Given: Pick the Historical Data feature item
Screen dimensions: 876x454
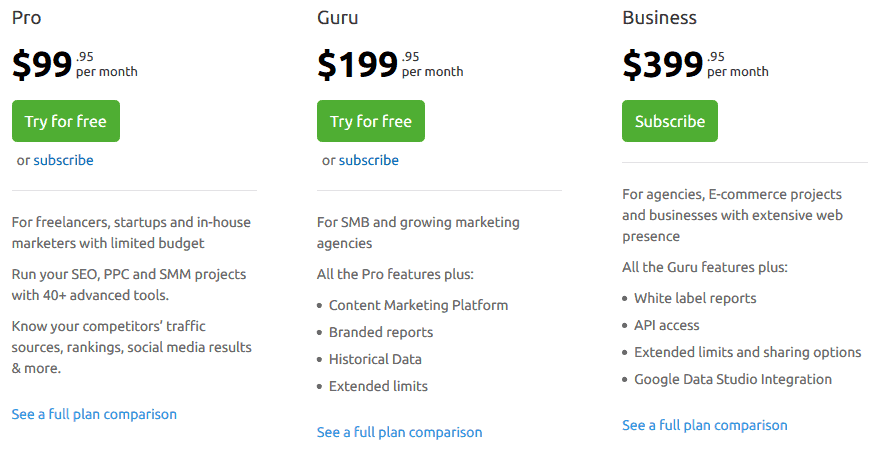Looking at the screenshot, I should pos(375,359).
